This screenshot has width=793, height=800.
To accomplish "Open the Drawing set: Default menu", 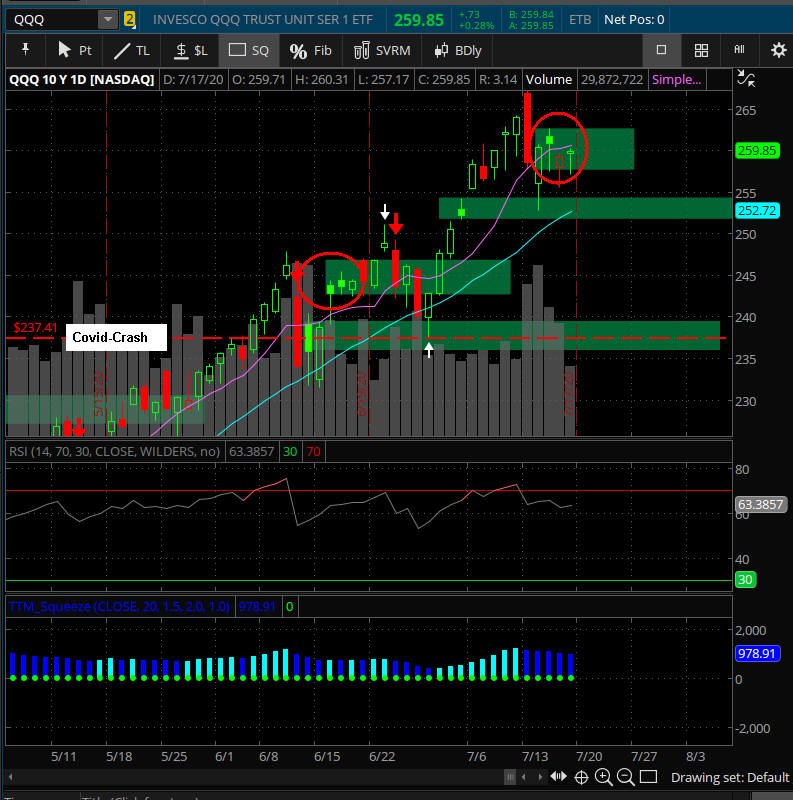I will click(x=729, y=777).
